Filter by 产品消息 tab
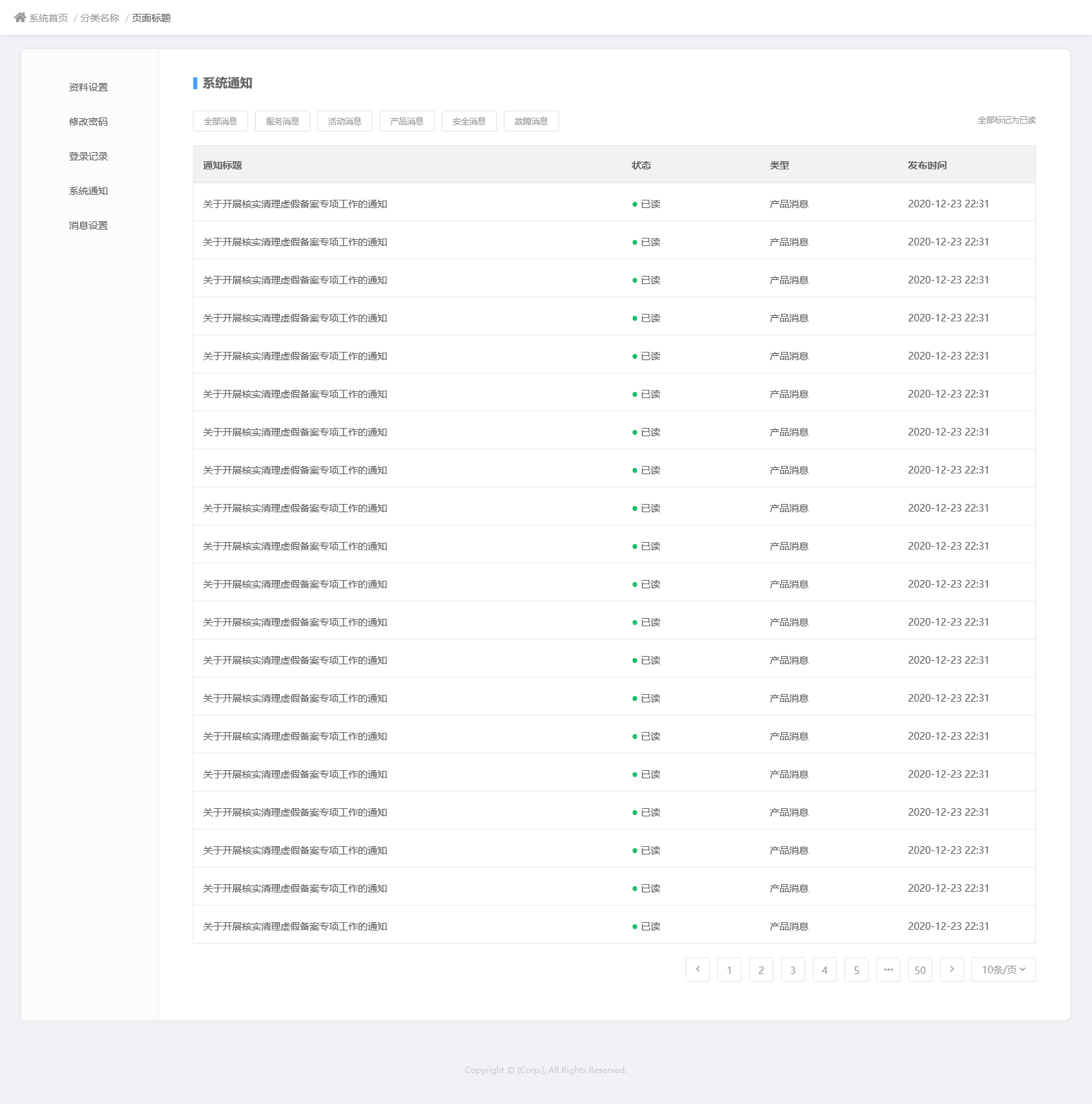The width and height of the screenshot is (1092, 1104). pyautogui.click(x=407, y=121)
